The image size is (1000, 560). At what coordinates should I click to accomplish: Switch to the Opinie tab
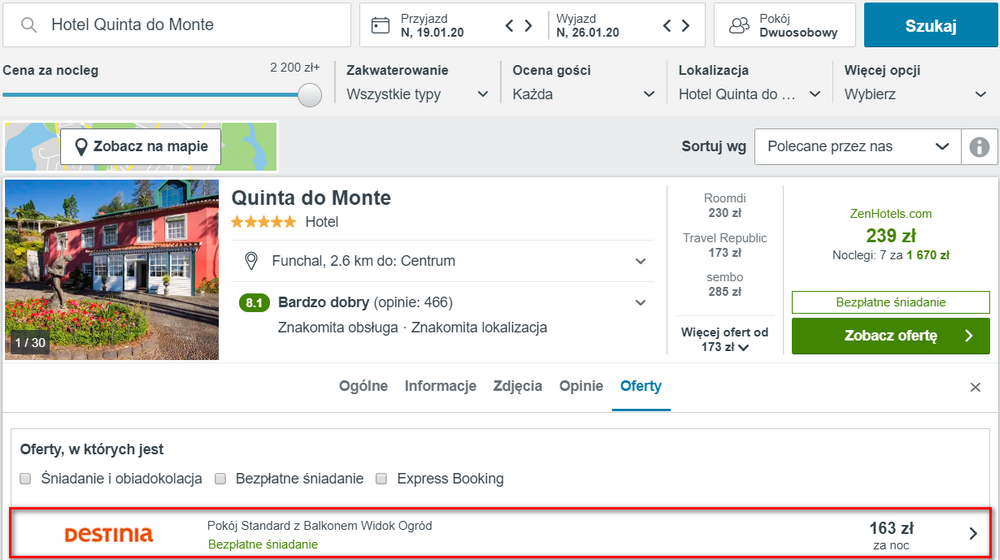tap(581, 386)
